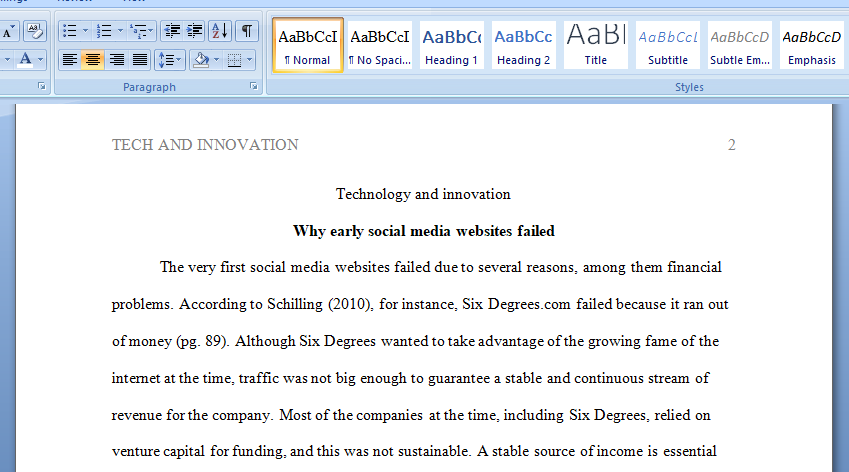Toggle Show/Hide paragraph marks
The image size is (849, 472).
(246, 31)
